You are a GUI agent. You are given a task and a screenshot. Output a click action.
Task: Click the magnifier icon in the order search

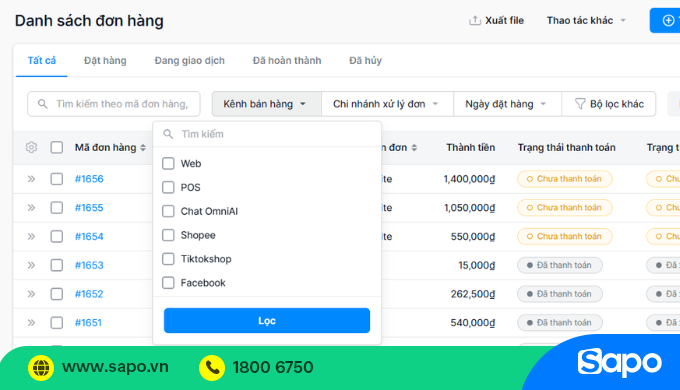click(42, 104)
